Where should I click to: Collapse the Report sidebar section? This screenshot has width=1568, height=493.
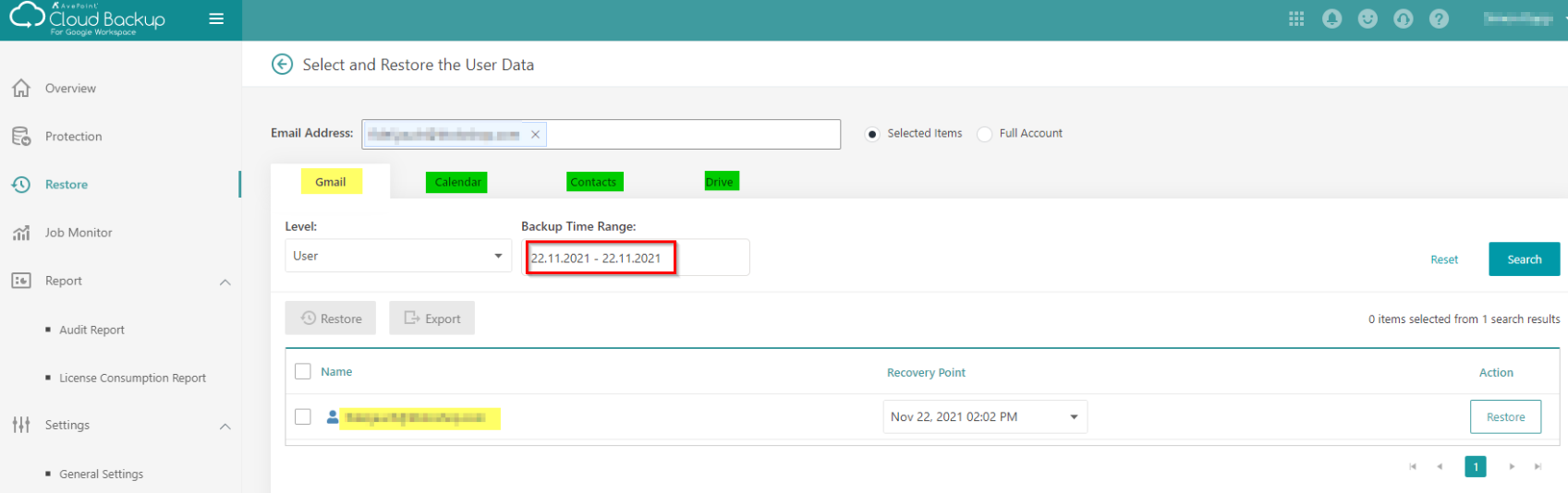click(225, 282)
